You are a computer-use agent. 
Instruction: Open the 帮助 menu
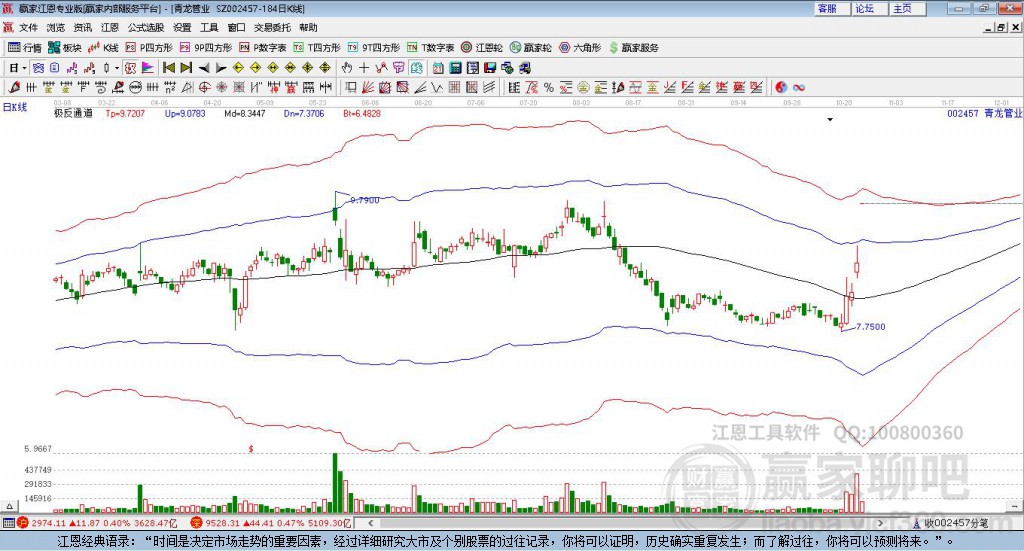[308, 27]
